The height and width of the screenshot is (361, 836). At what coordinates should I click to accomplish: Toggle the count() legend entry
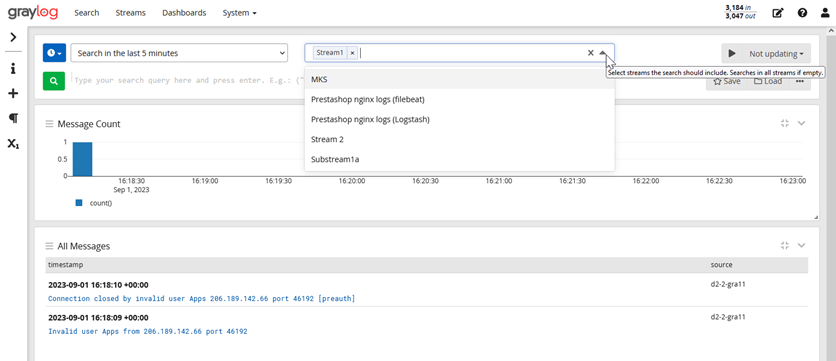[94, 203]
